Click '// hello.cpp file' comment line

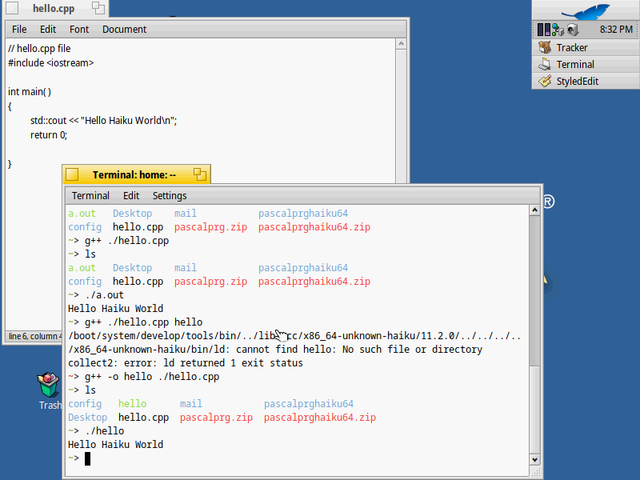(39, 49)
